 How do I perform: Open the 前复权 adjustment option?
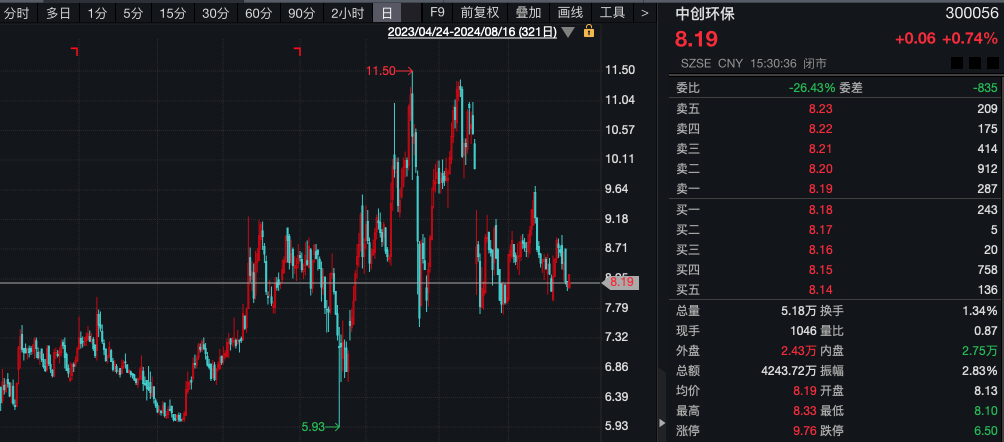click(x=479, y=13)
